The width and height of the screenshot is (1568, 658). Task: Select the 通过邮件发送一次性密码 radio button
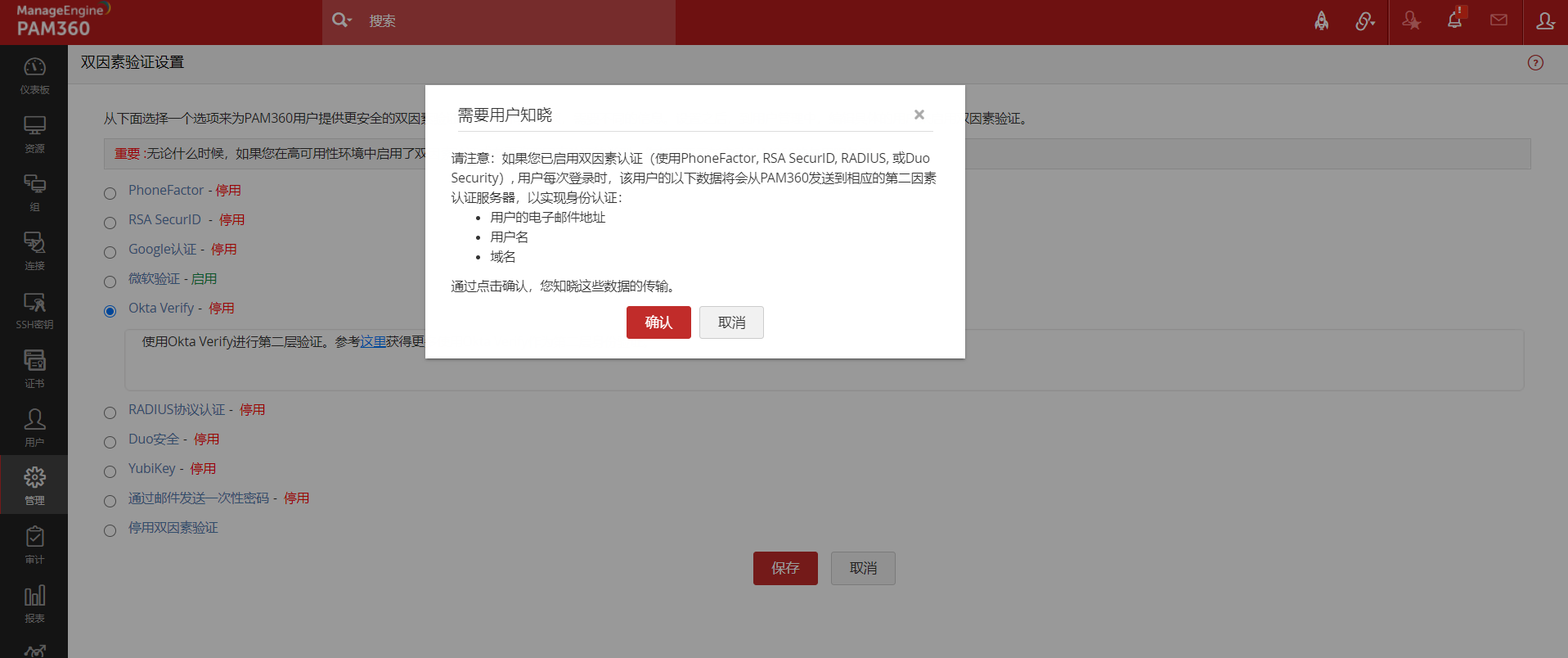click(110, 501)
